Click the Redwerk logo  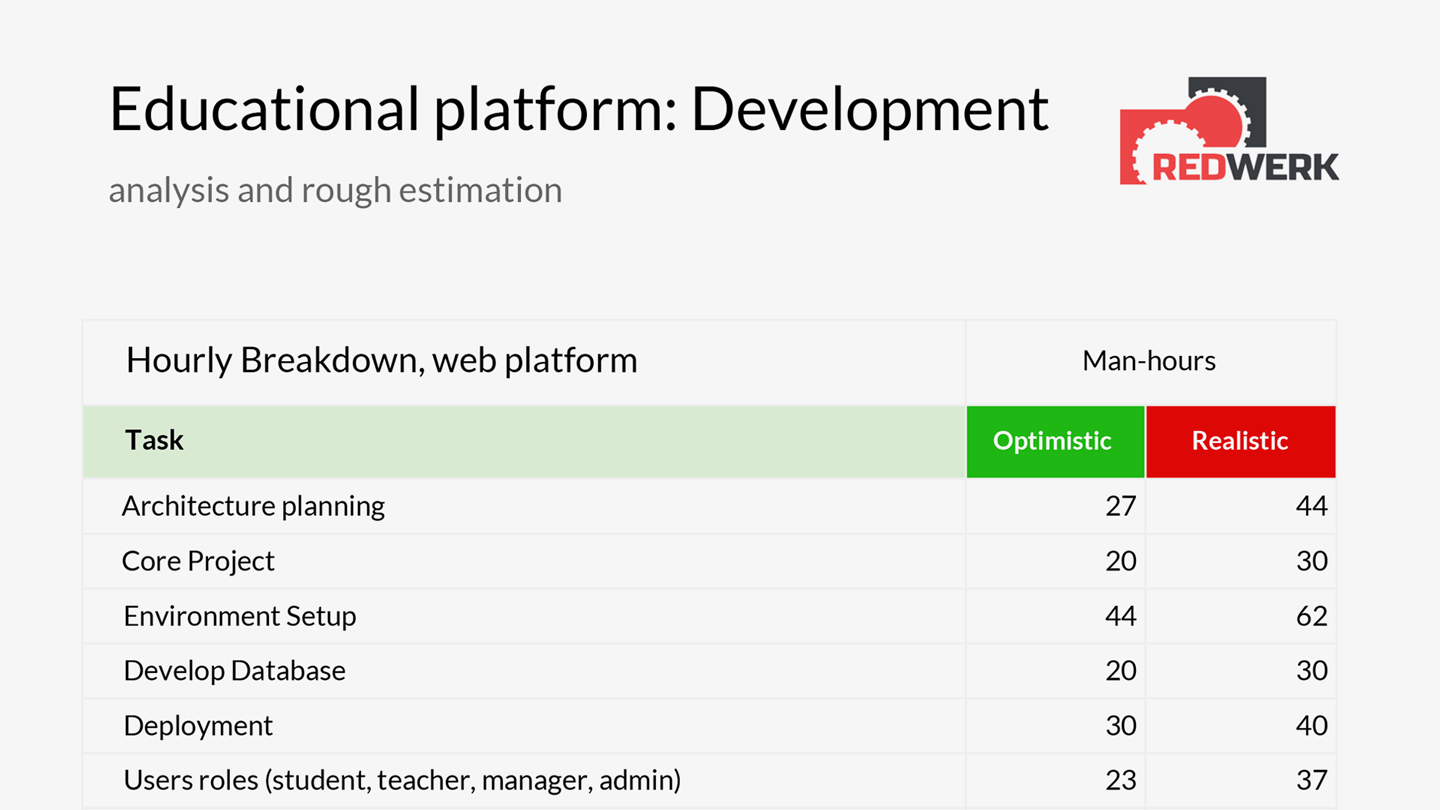1229,131
